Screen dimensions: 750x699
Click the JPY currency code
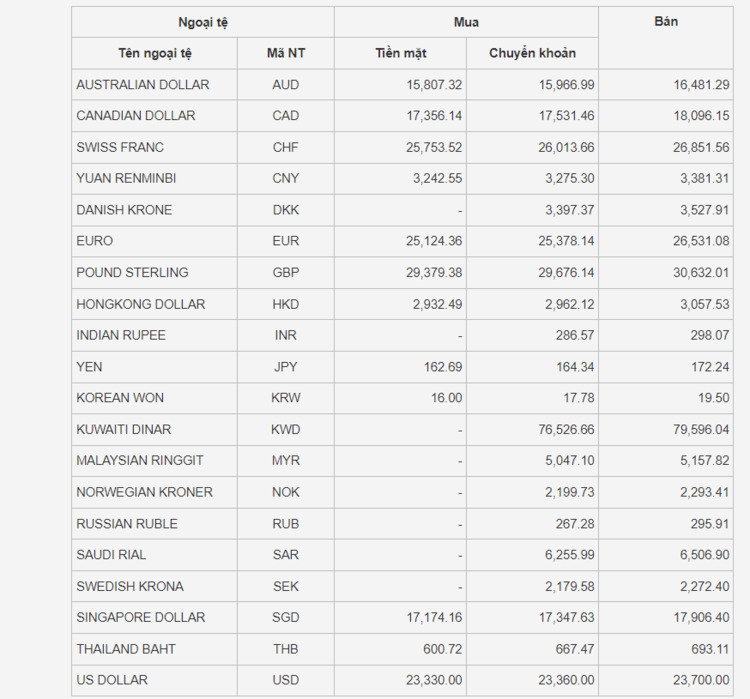pyautogui.click(x=286, y=367)
